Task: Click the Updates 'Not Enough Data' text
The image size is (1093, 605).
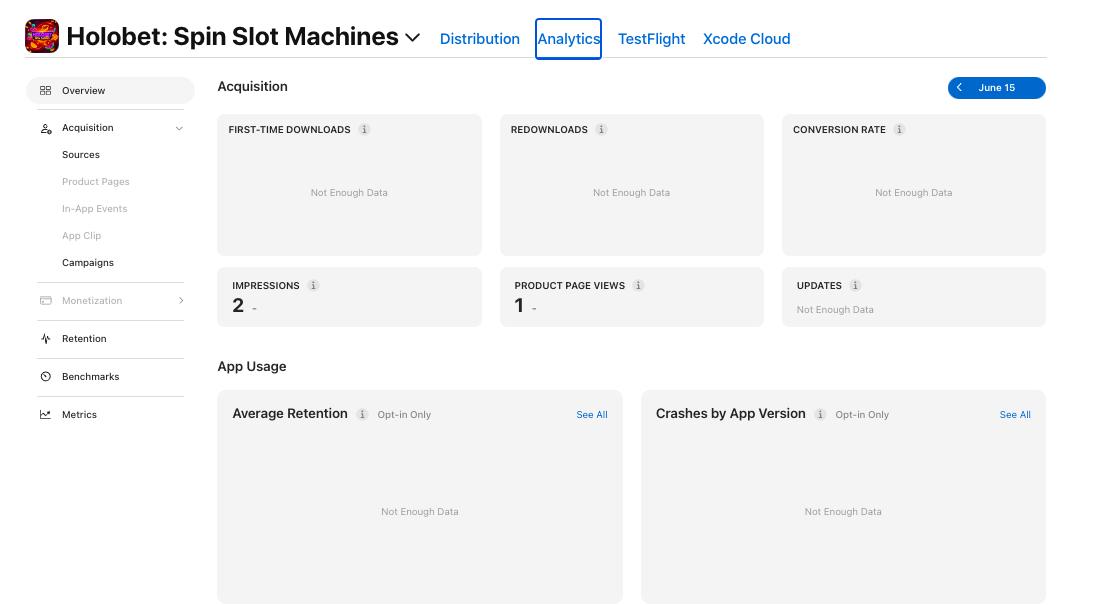Action: pos(835,309)
